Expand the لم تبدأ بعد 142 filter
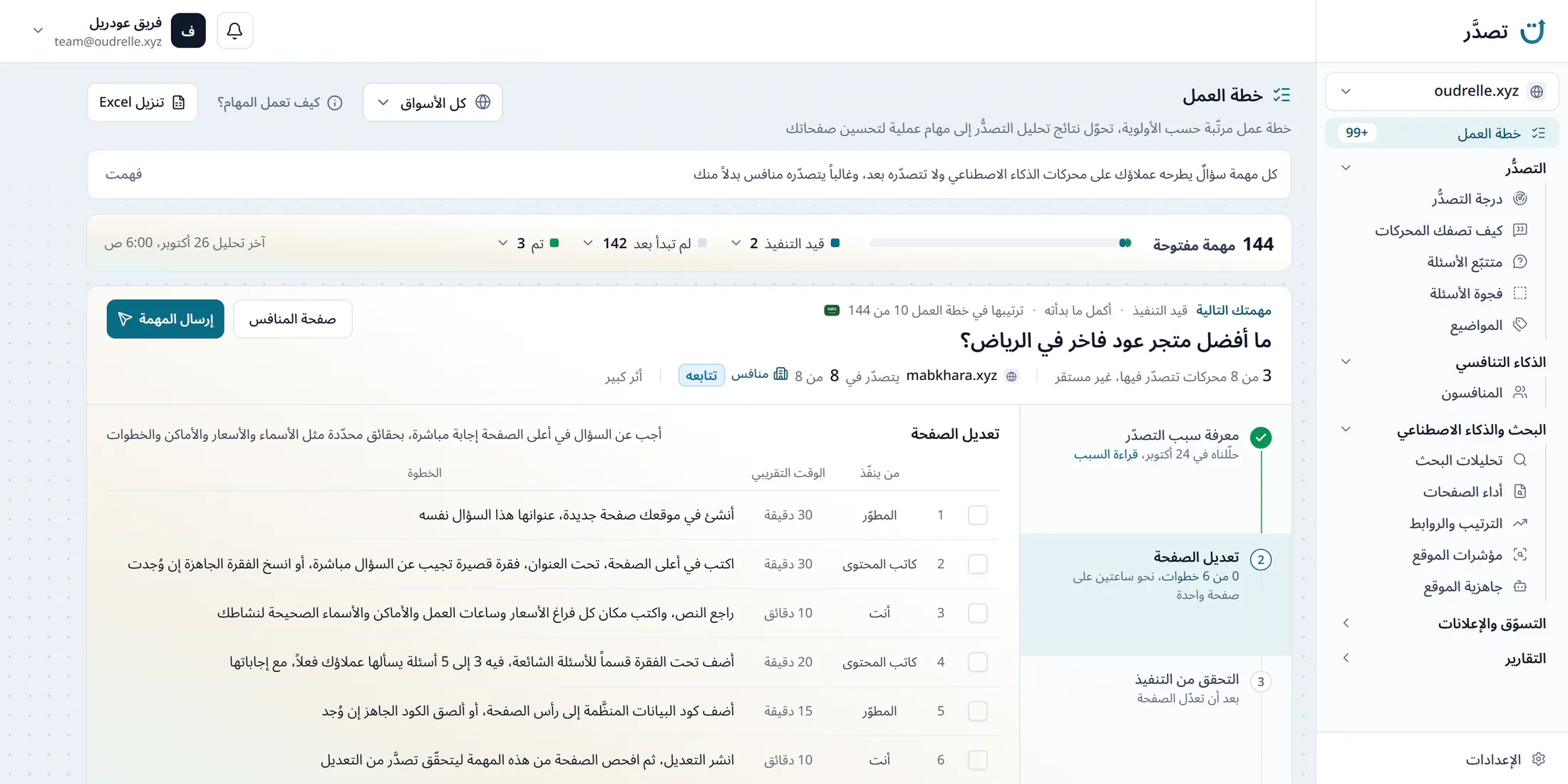Screen dimensions: 1568x784 (644, 244)
